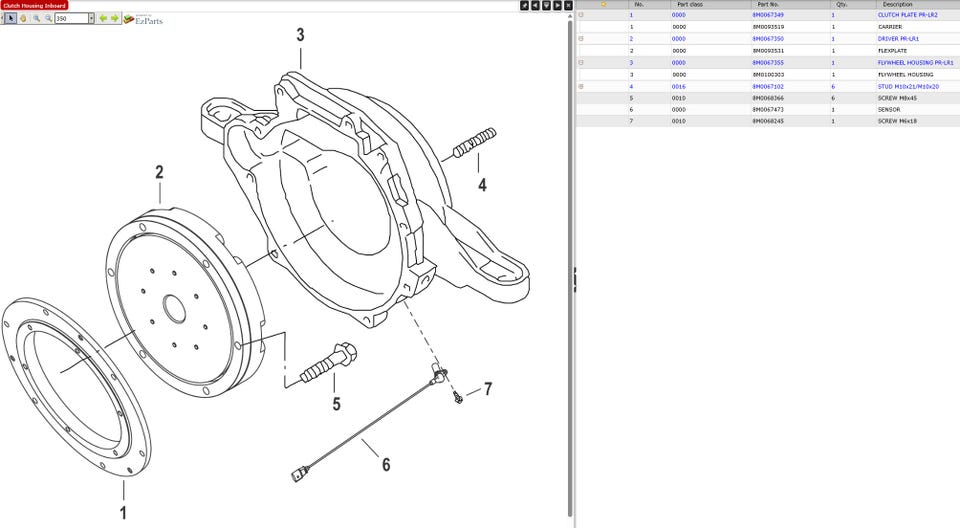Click the diagram pane vertical scrollbar

coord(571,270)
